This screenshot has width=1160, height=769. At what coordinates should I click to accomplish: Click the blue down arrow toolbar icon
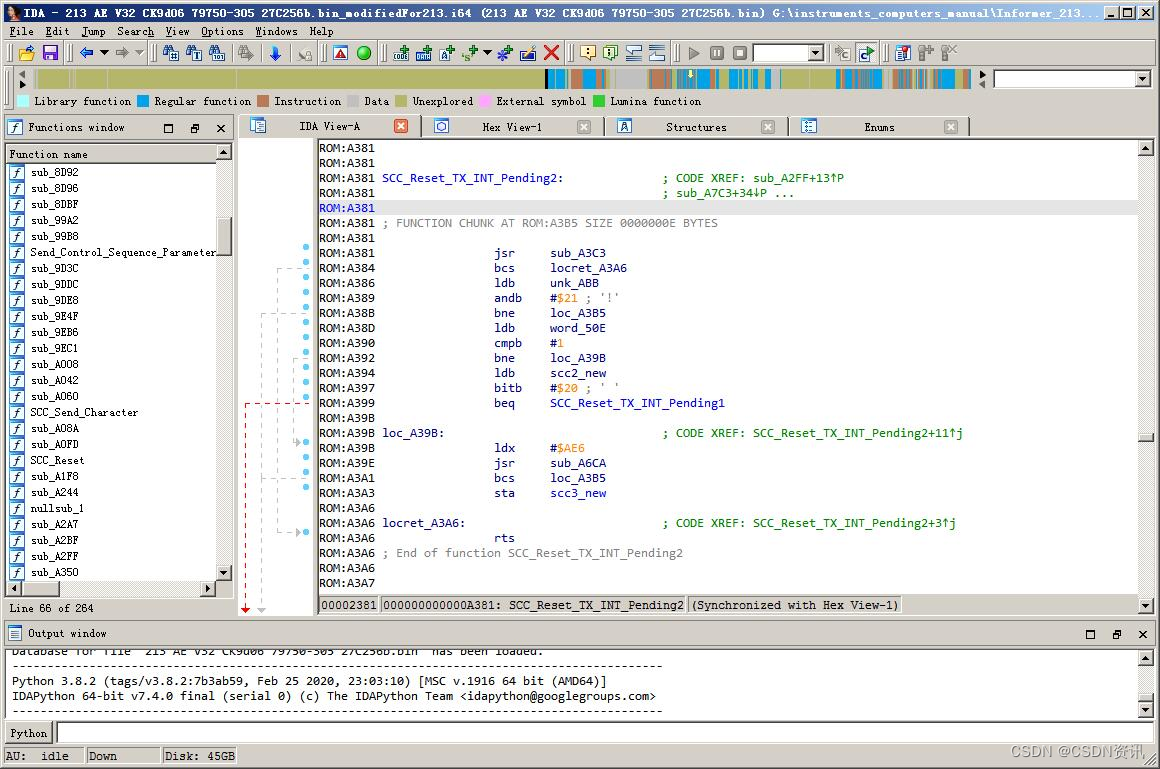[x=275, y=53]
